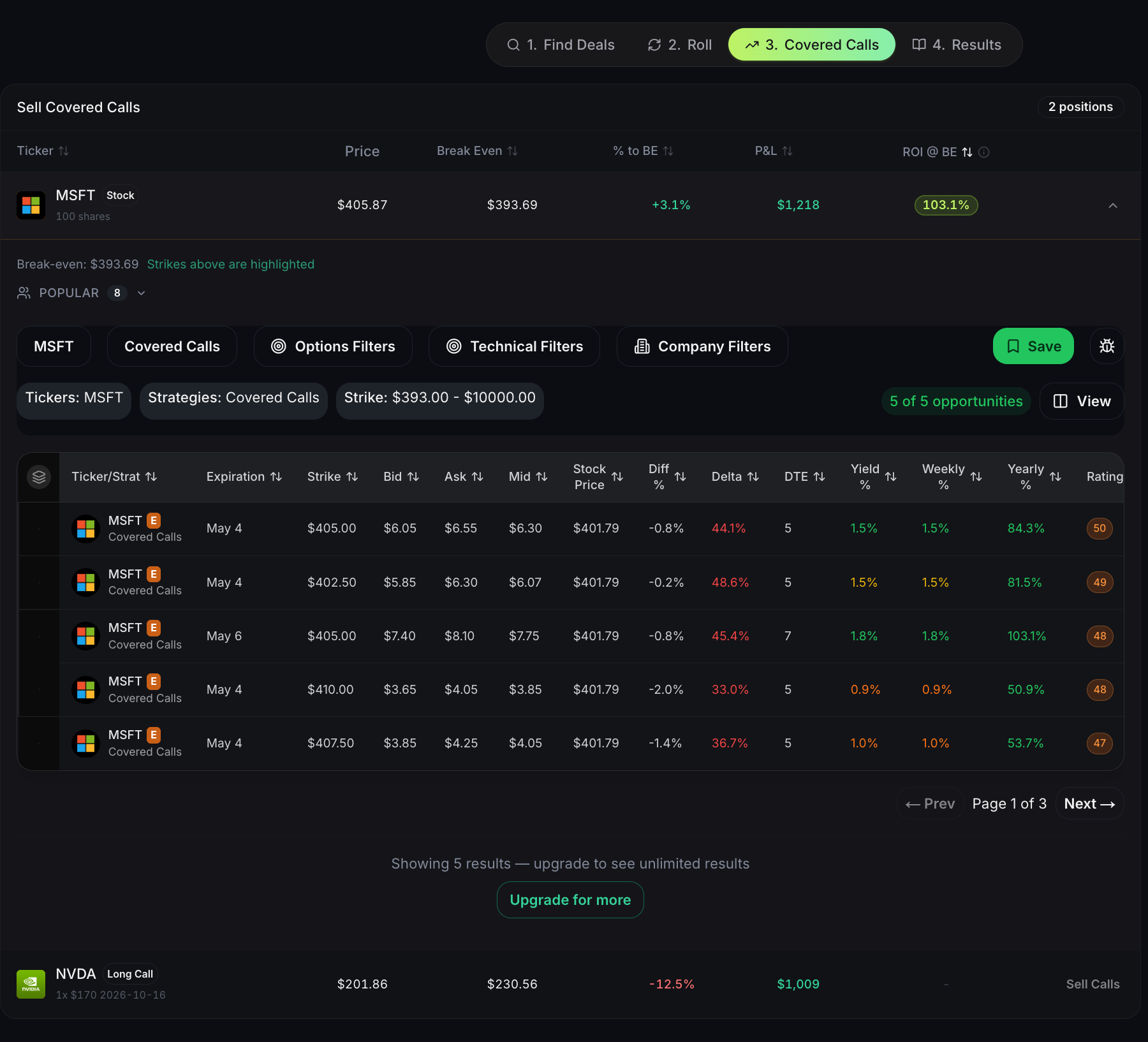Viewport: 1148px width, 1042px height.
Task: Click the bug report icon
Action: pyautogui.click(x=1107, y=346)
